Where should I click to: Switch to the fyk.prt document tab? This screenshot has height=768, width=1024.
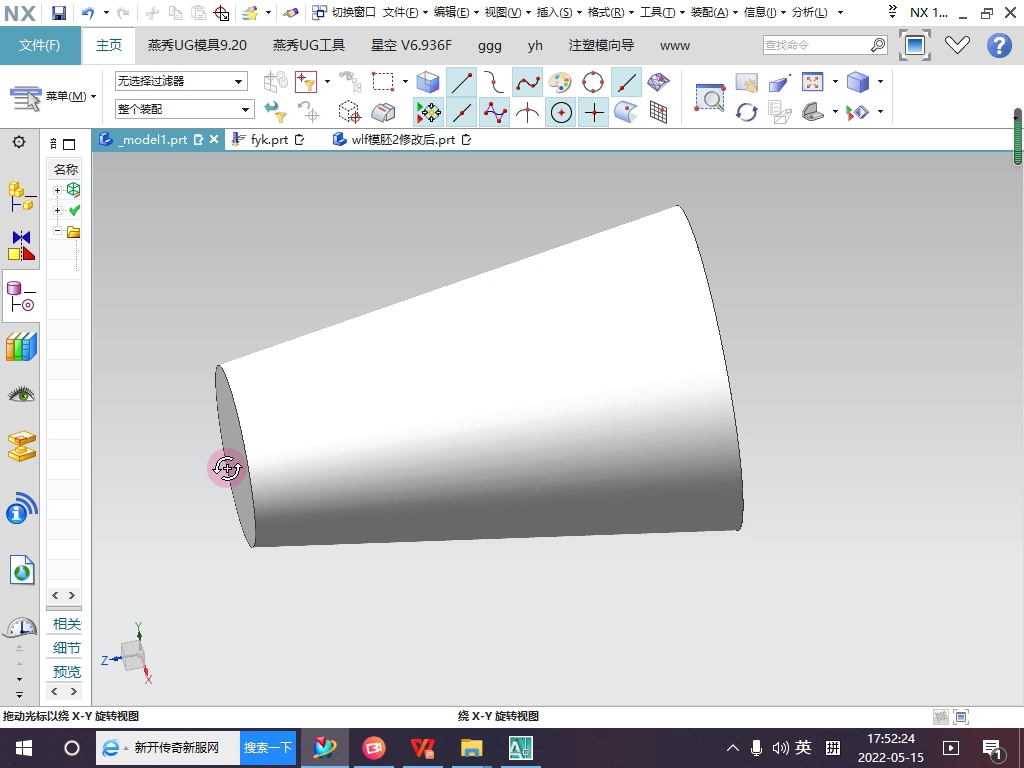click(x=268, y=140)
